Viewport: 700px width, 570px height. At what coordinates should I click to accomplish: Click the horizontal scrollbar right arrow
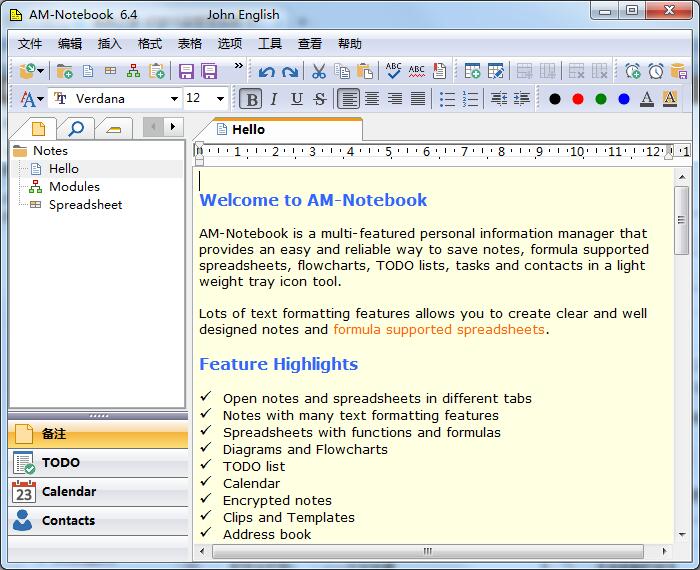664,552
